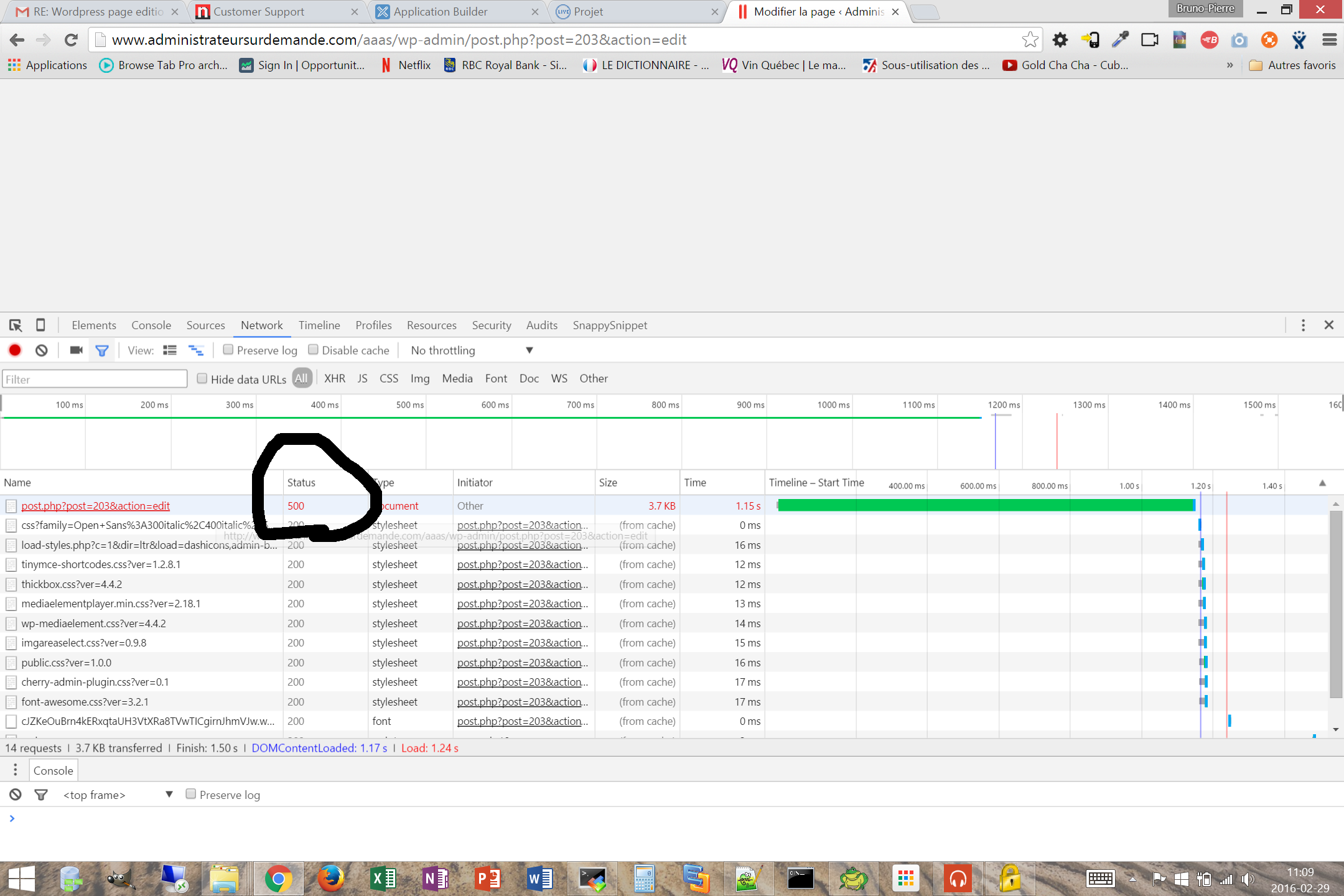Select the All filter type
Screen dimensions: 1344x896
pyautogui.click(x=302, y=378)
